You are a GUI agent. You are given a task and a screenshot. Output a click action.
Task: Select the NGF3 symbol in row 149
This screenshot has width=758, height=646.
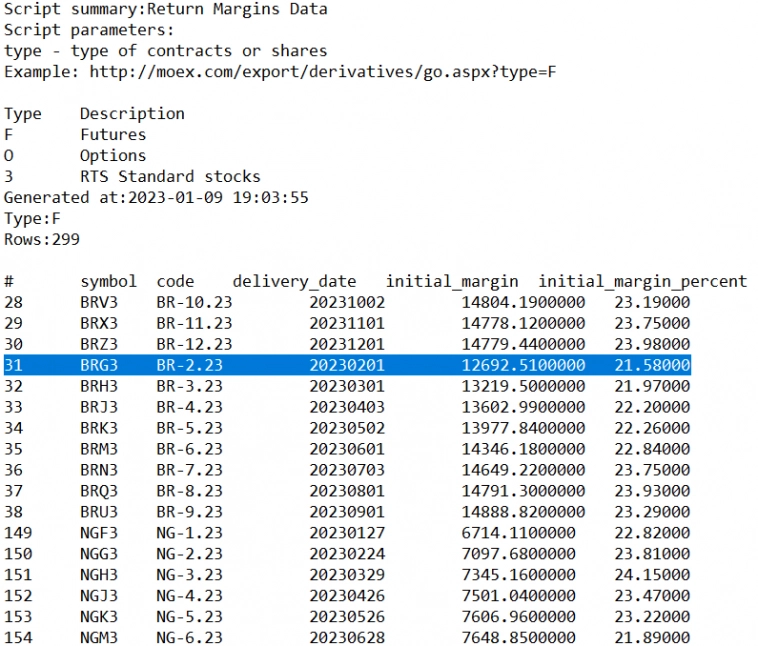[99, 533]
